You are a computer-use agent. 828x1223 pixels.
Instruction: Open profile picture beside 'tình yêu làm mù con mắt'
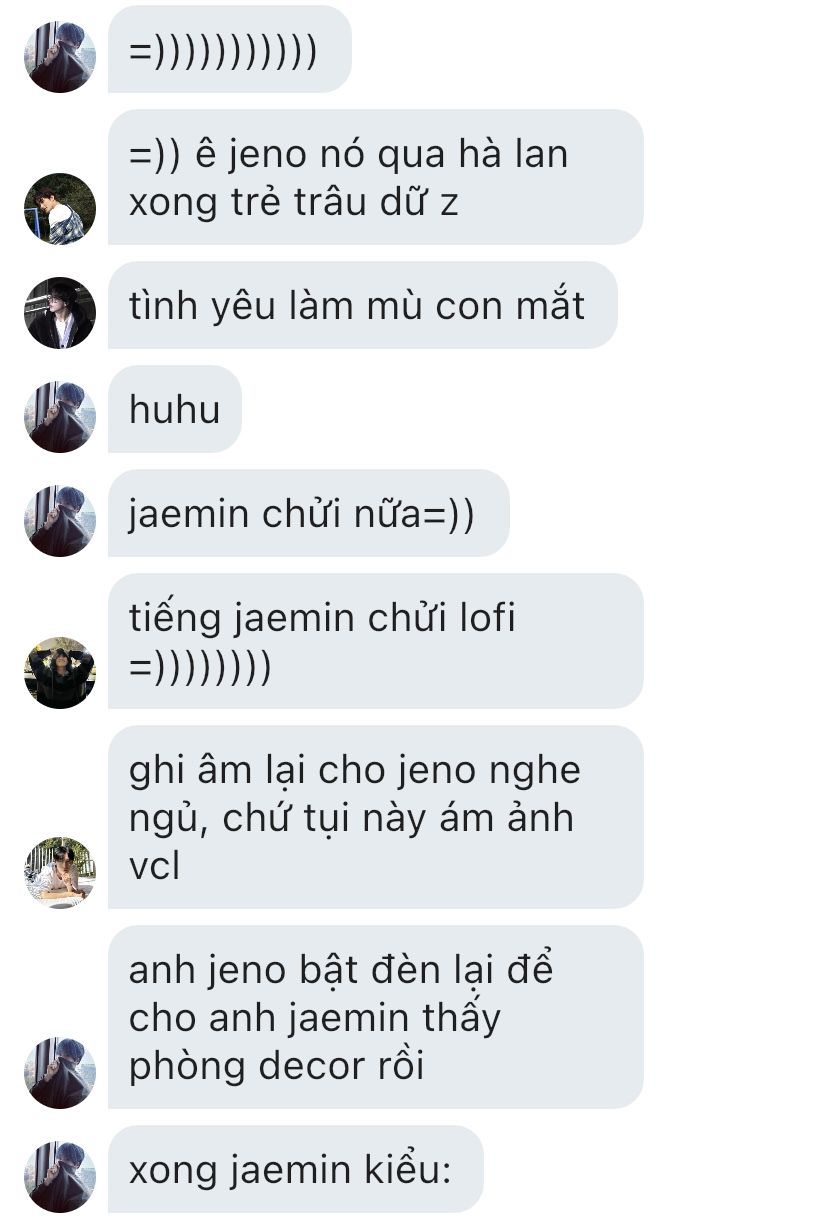(60, 313)
